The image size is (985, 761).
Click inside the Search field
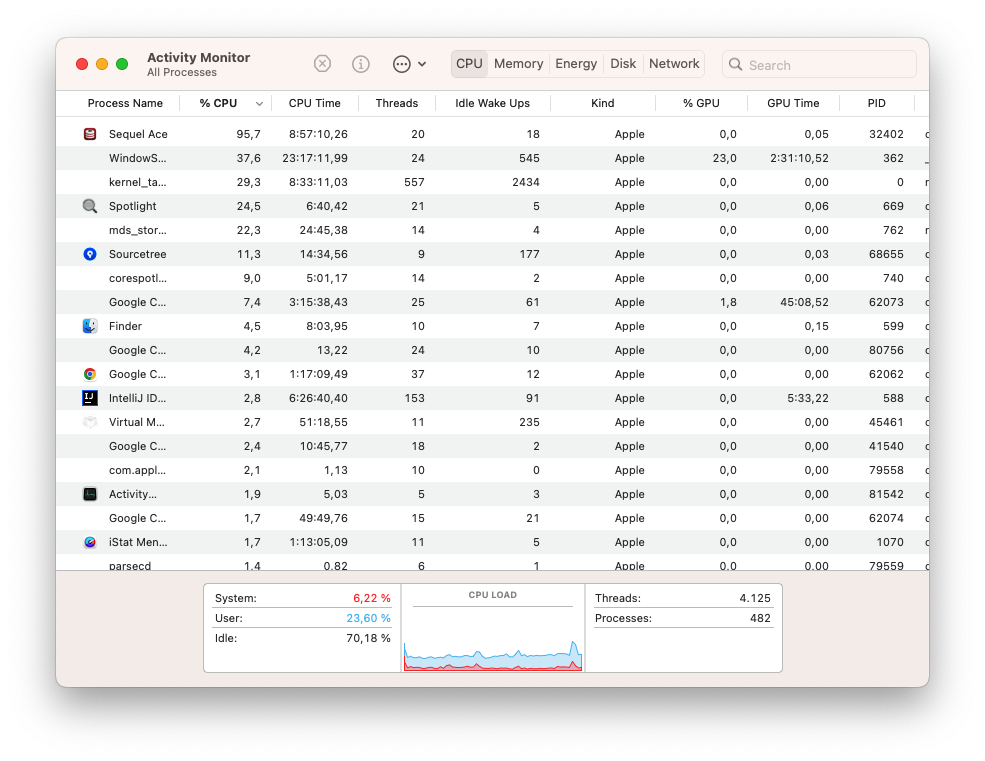coord(818,64)
